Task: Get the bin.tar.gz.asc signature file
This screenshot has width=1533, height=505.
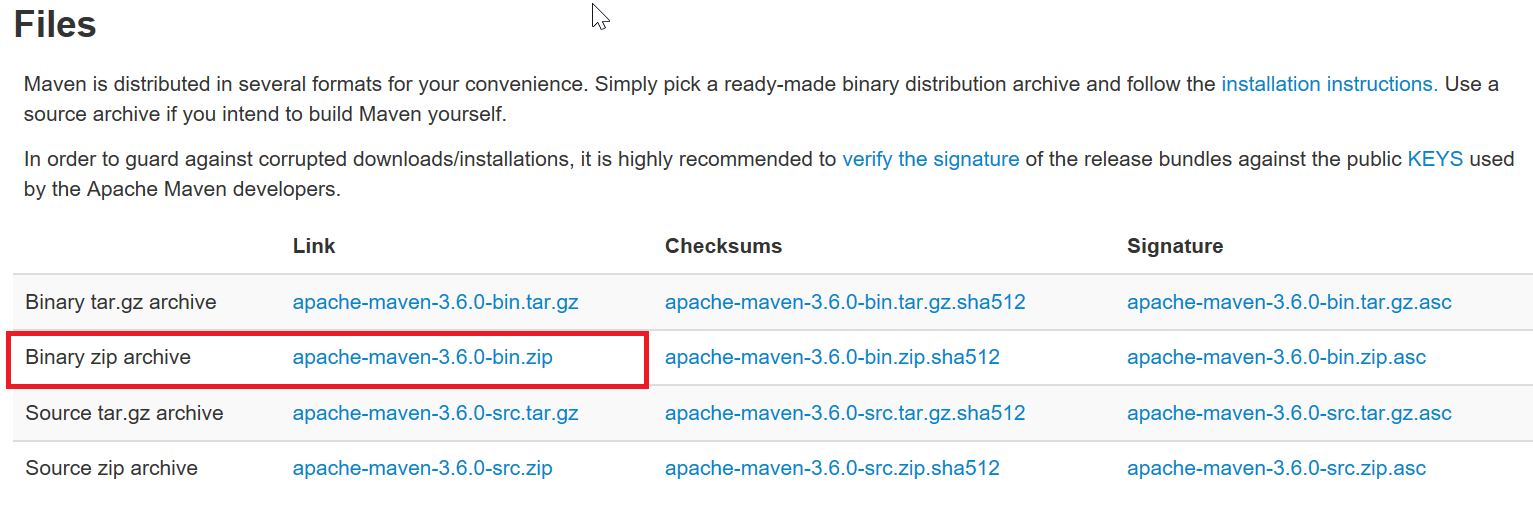Action: pyautogui.click(x=1289, y=302)
